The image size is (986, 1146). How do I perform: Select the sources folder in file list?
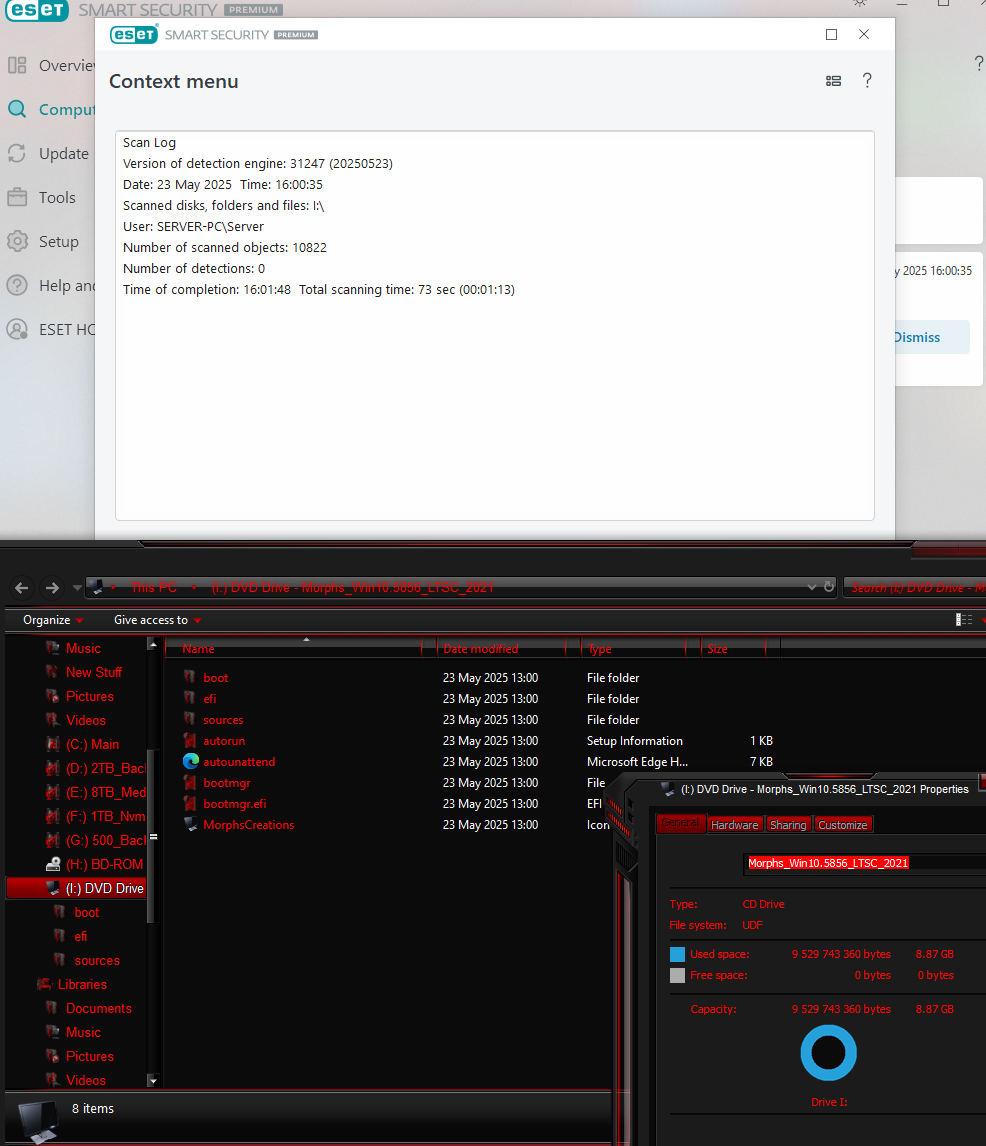click(x=223, y=720)
